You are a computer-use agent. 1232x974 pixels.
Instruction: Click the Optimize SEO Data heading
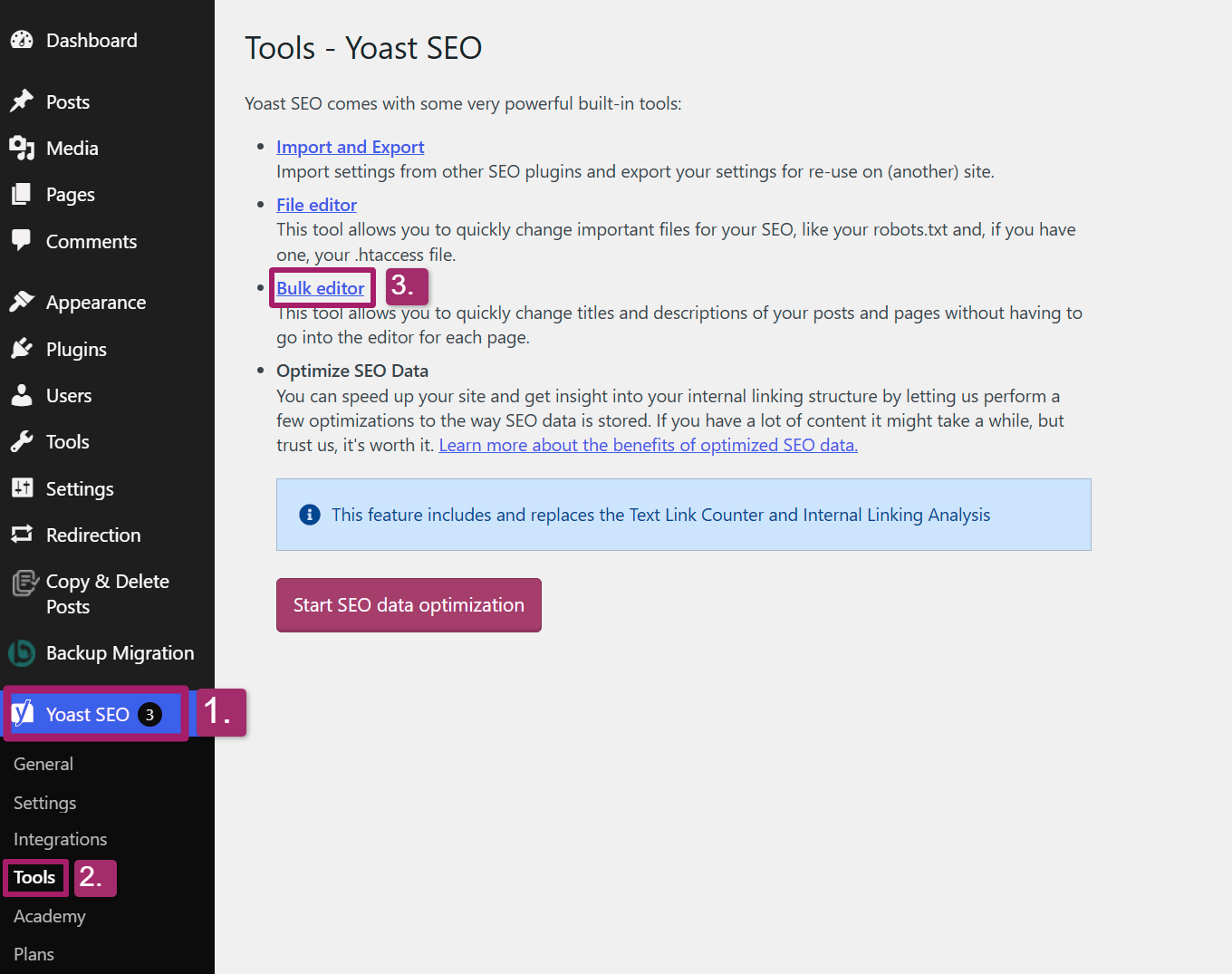[352, 371]
